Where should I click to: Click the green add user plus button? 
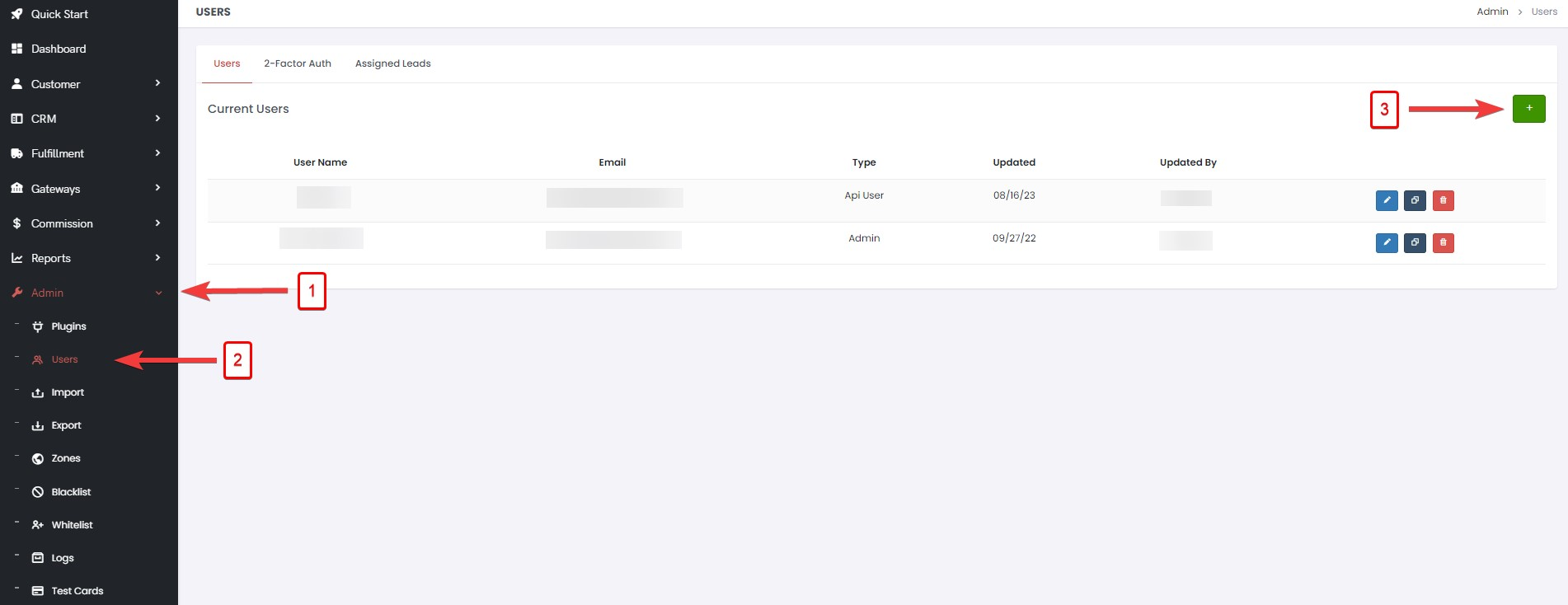[1528, 109]
